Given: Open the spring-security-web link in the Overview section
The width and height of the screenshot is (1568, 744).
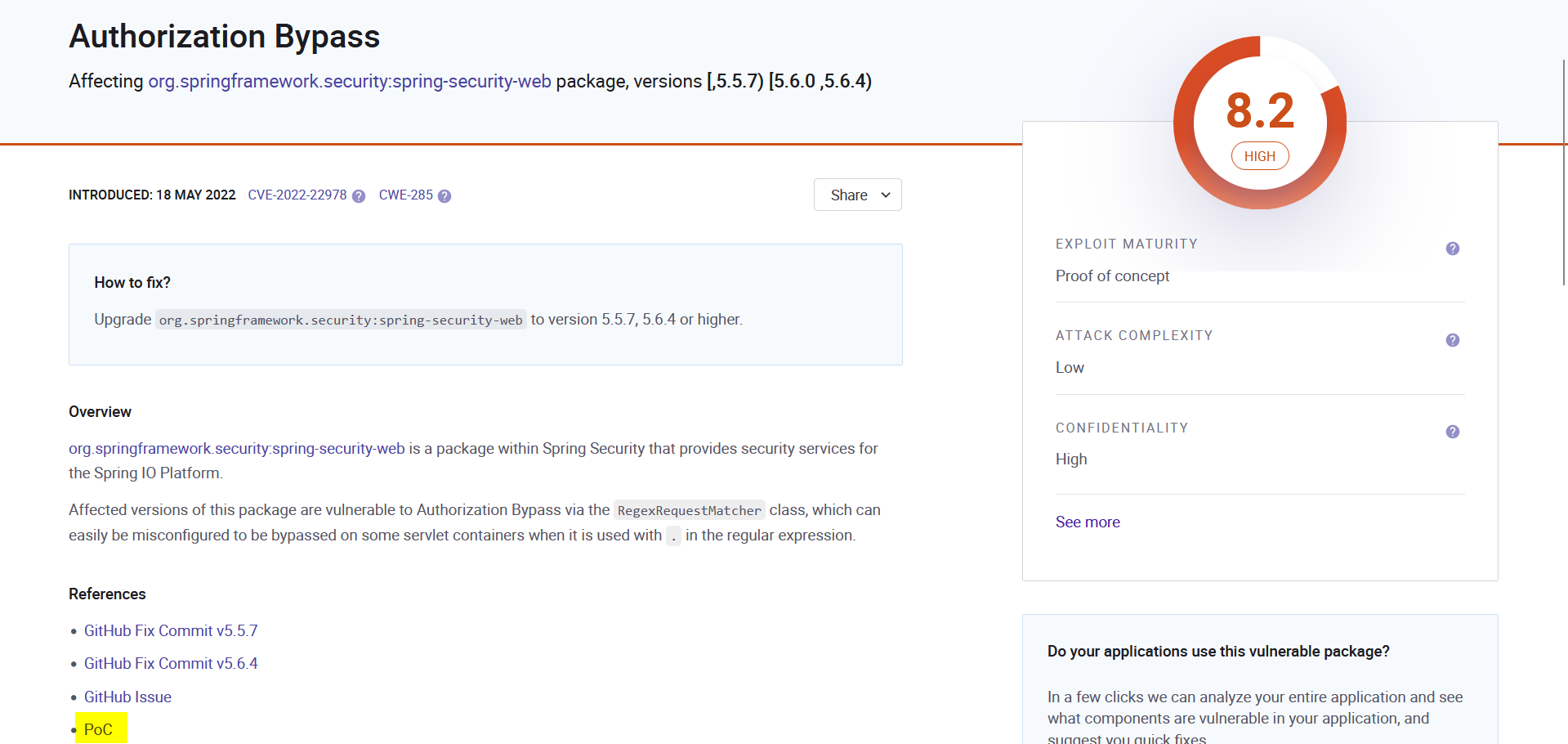Looking at the screenshot, I should (236, 448).
